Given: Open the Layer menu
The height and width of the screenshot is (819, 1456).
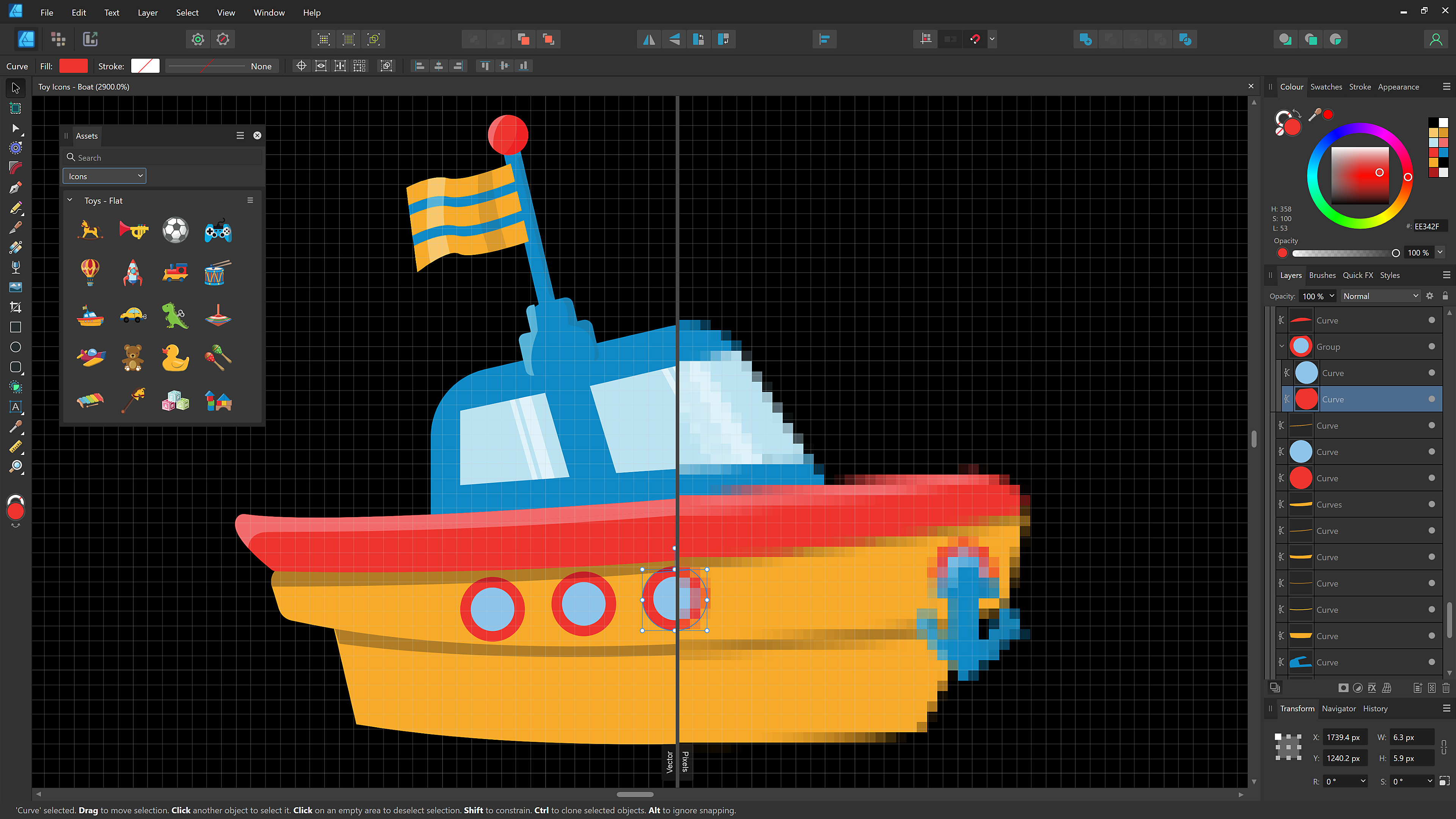Looking at the screenshot, I should [x=147, y=13].
